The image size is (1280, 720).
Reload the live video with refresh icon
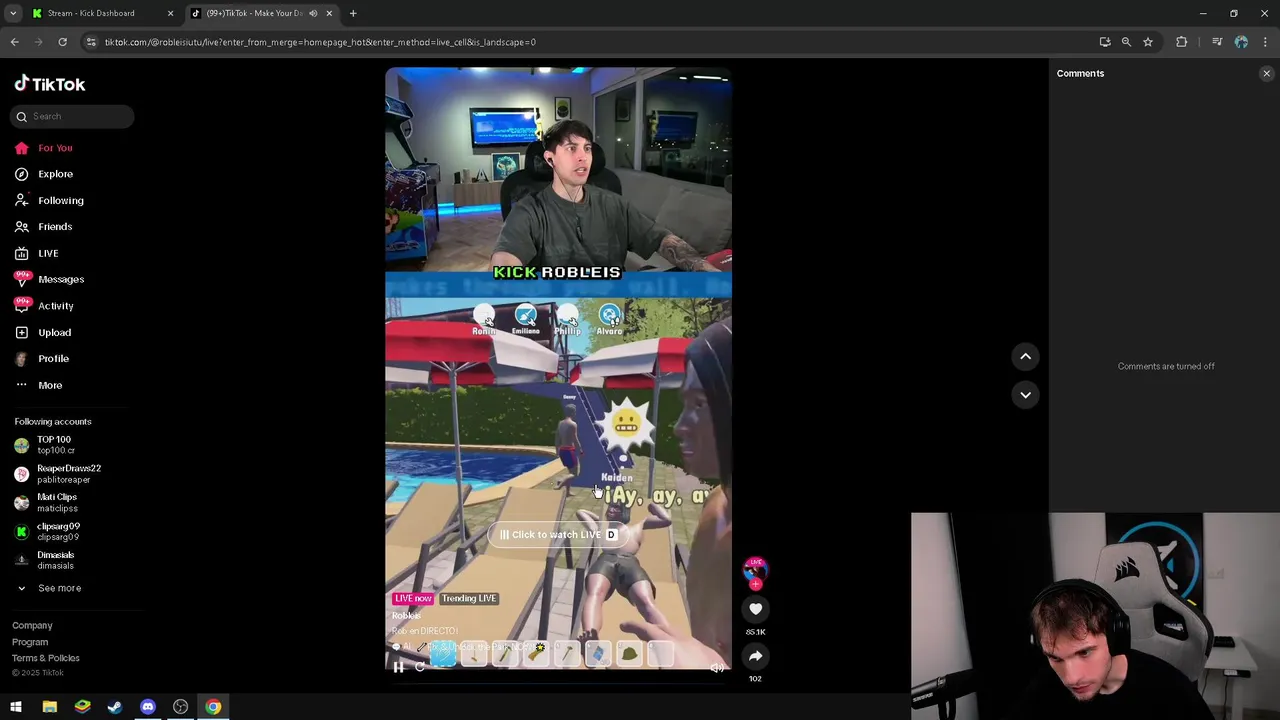point(420,667)
